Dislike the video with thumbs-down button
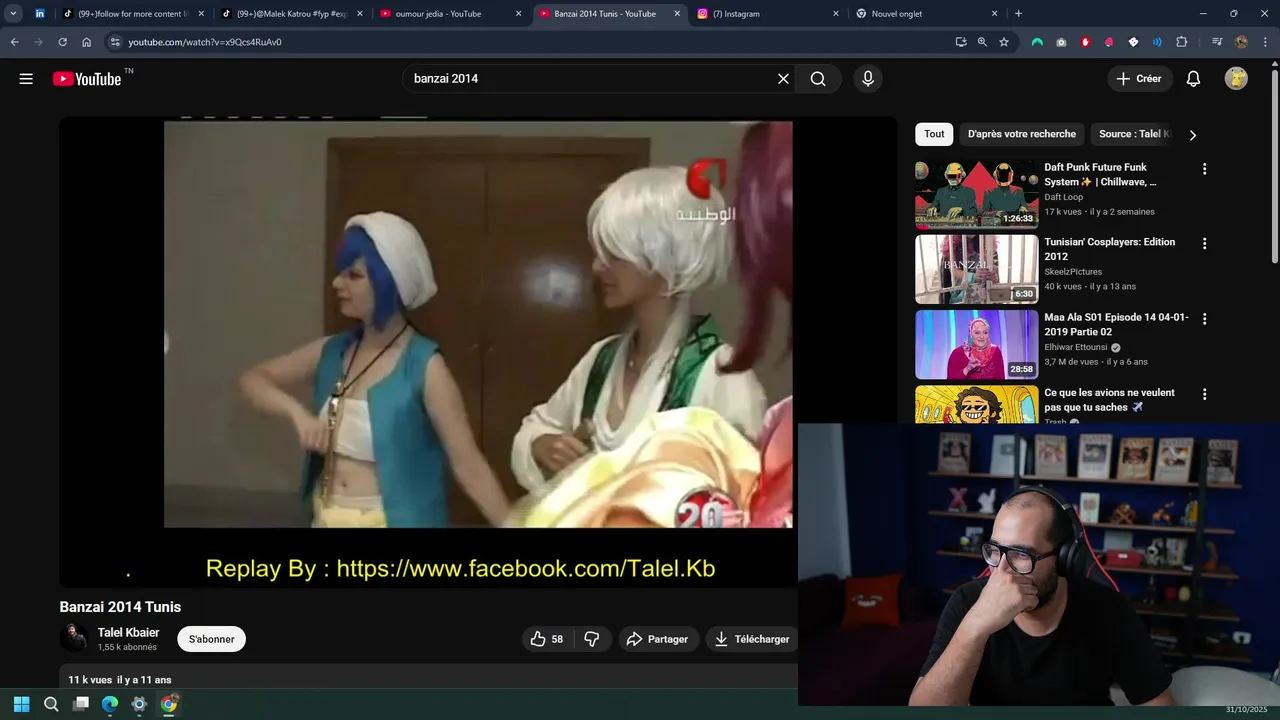The width and height of the screenshot is (1280, 720). [x=592, y=639]
